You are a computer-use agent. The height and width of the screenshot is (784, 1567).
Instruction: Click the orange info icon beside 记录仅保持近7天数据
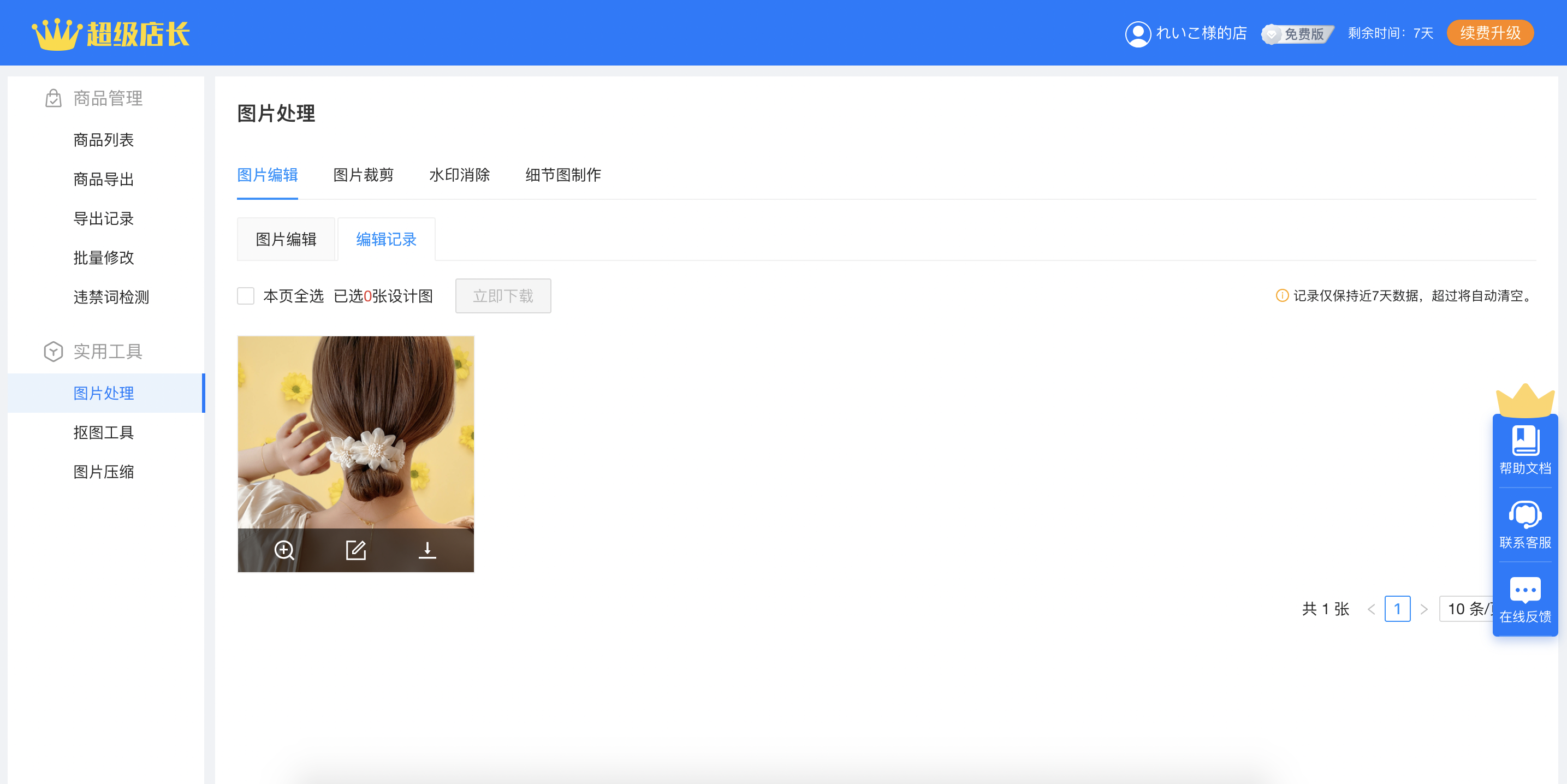(1281, 295)
